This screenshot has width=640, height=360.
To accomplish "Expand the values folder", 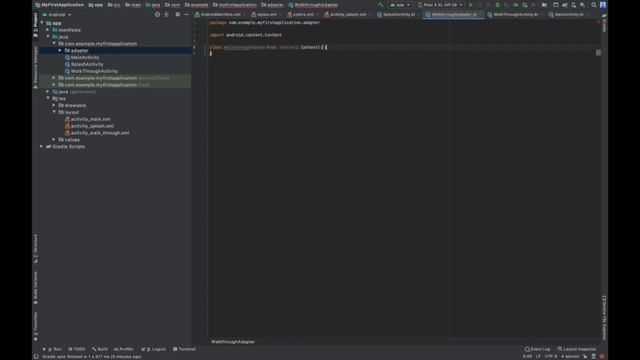I will [x=54, y=140].
